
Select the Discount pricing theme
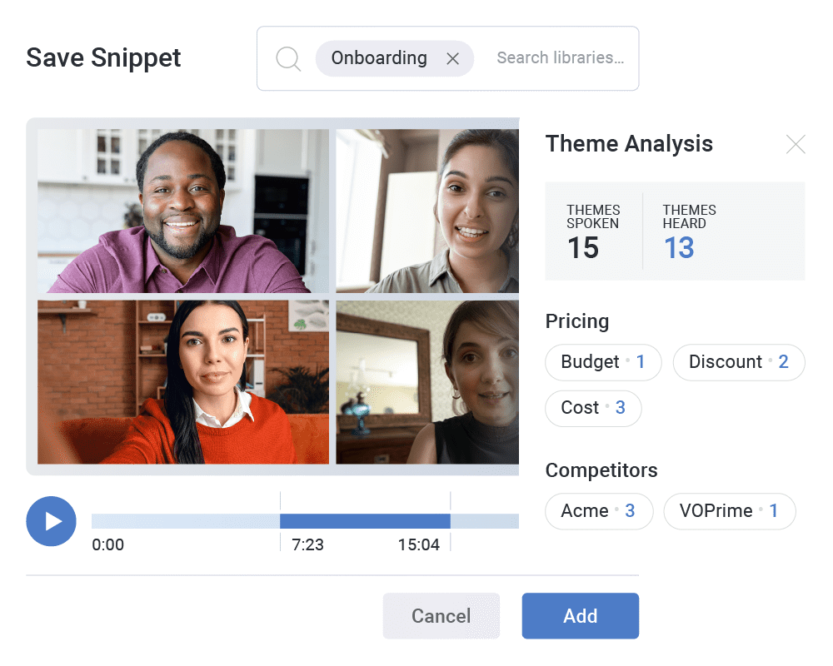pyautogui.click(x=739, y=362)
